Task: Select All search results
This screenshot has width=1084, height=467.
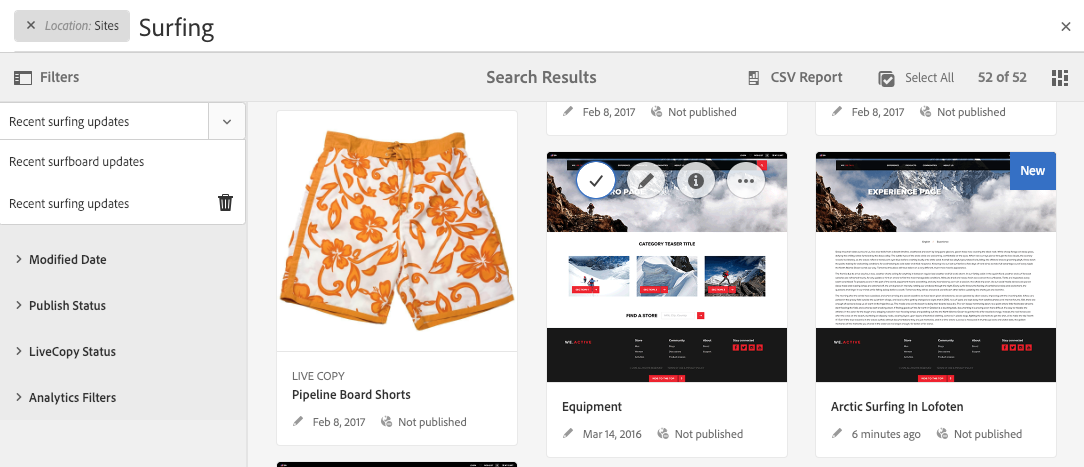Action: click(x=916, y=78)
